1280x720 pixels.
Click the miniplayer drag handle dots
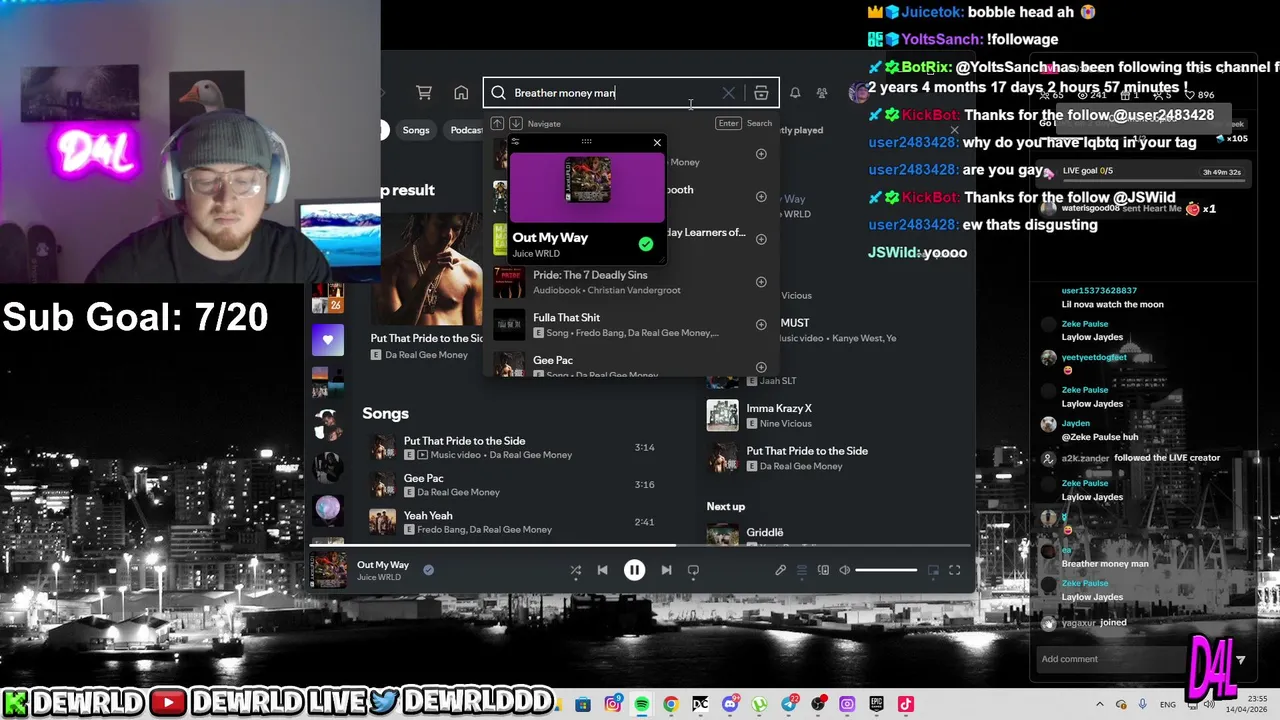(587, 141)
